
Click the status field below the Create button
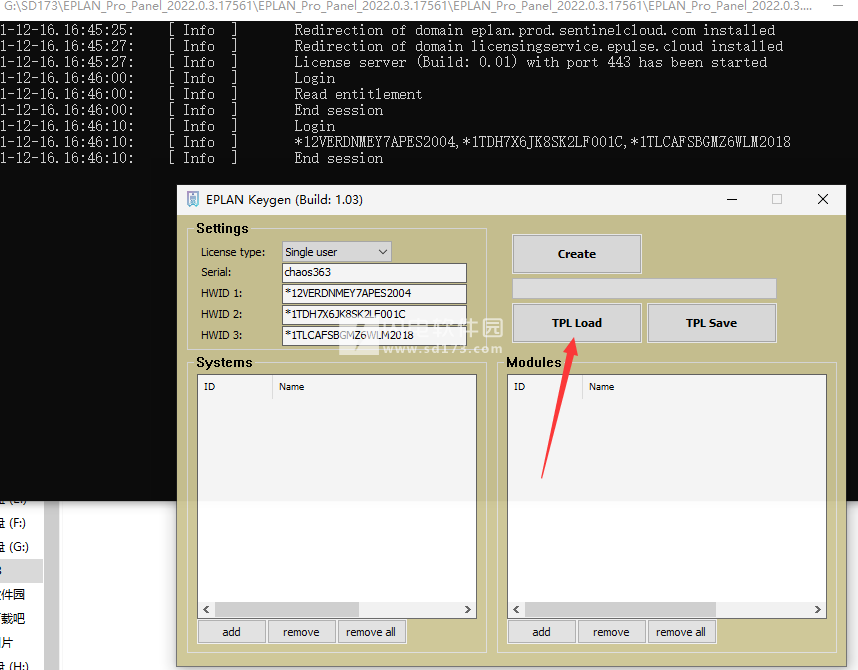(644, 288)
